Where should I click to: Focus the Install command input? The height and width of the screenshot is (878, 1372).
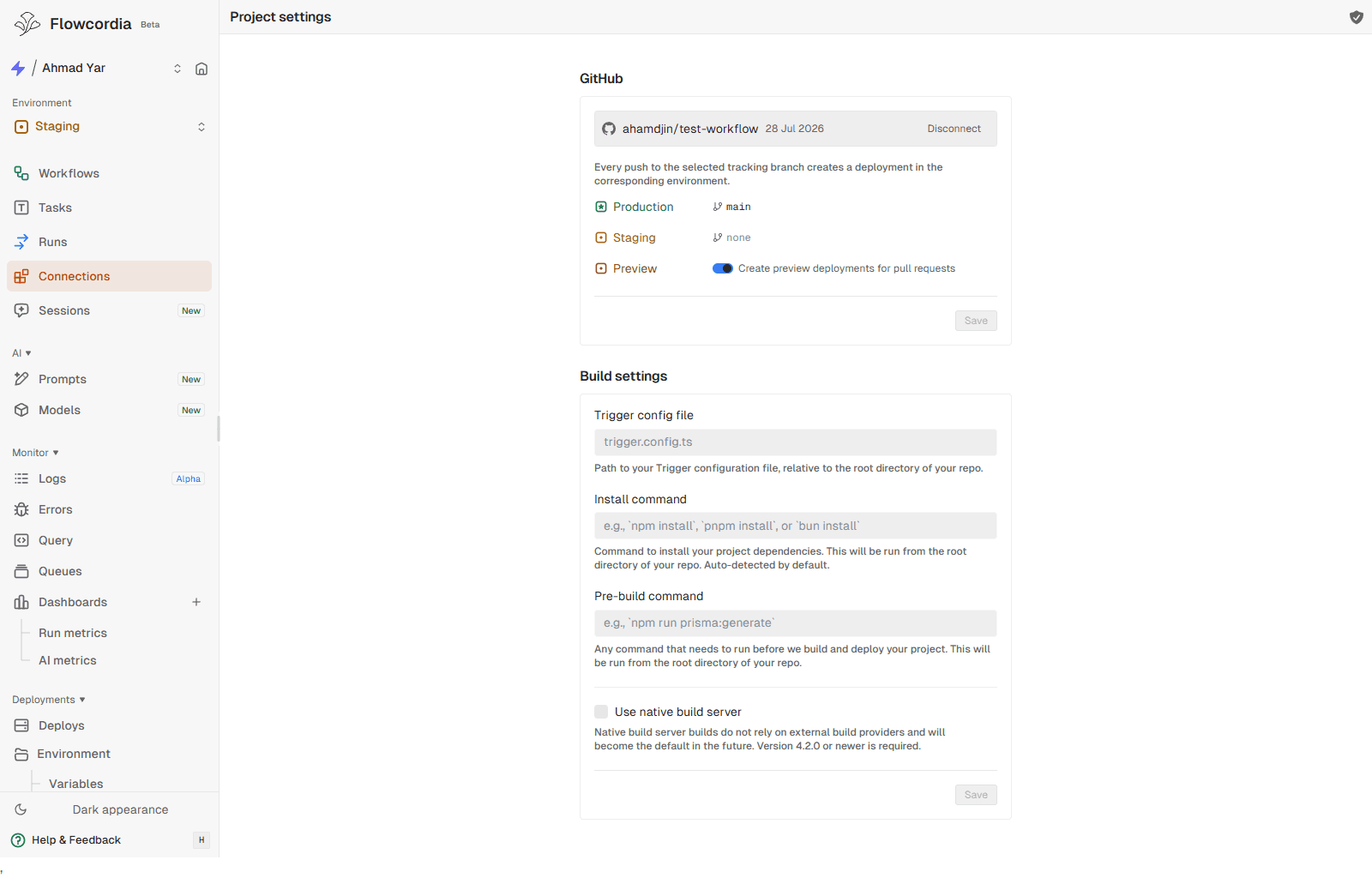[x=796, y=526]
